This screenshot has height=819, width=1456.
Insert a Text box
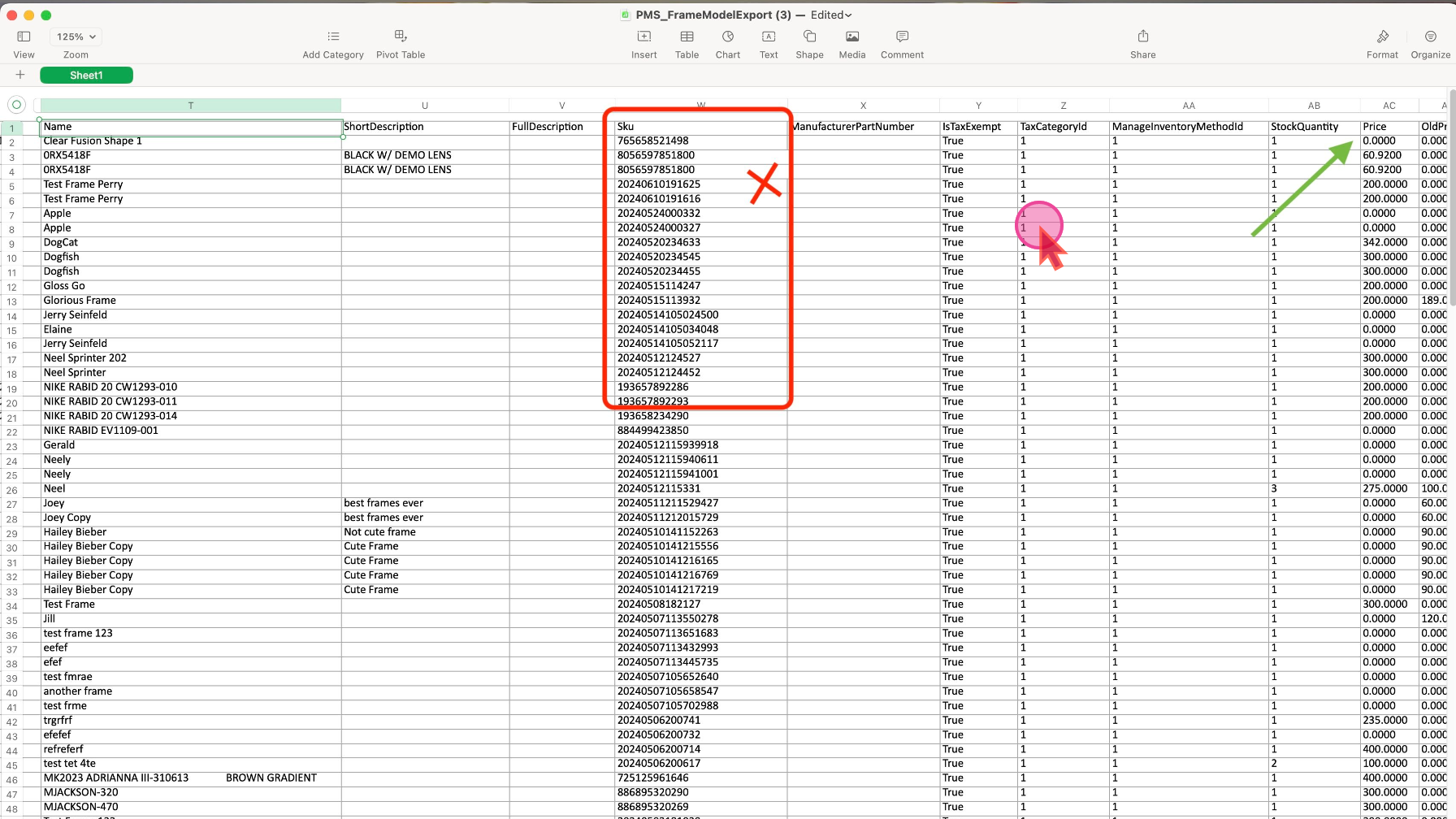tap(769, 37)
